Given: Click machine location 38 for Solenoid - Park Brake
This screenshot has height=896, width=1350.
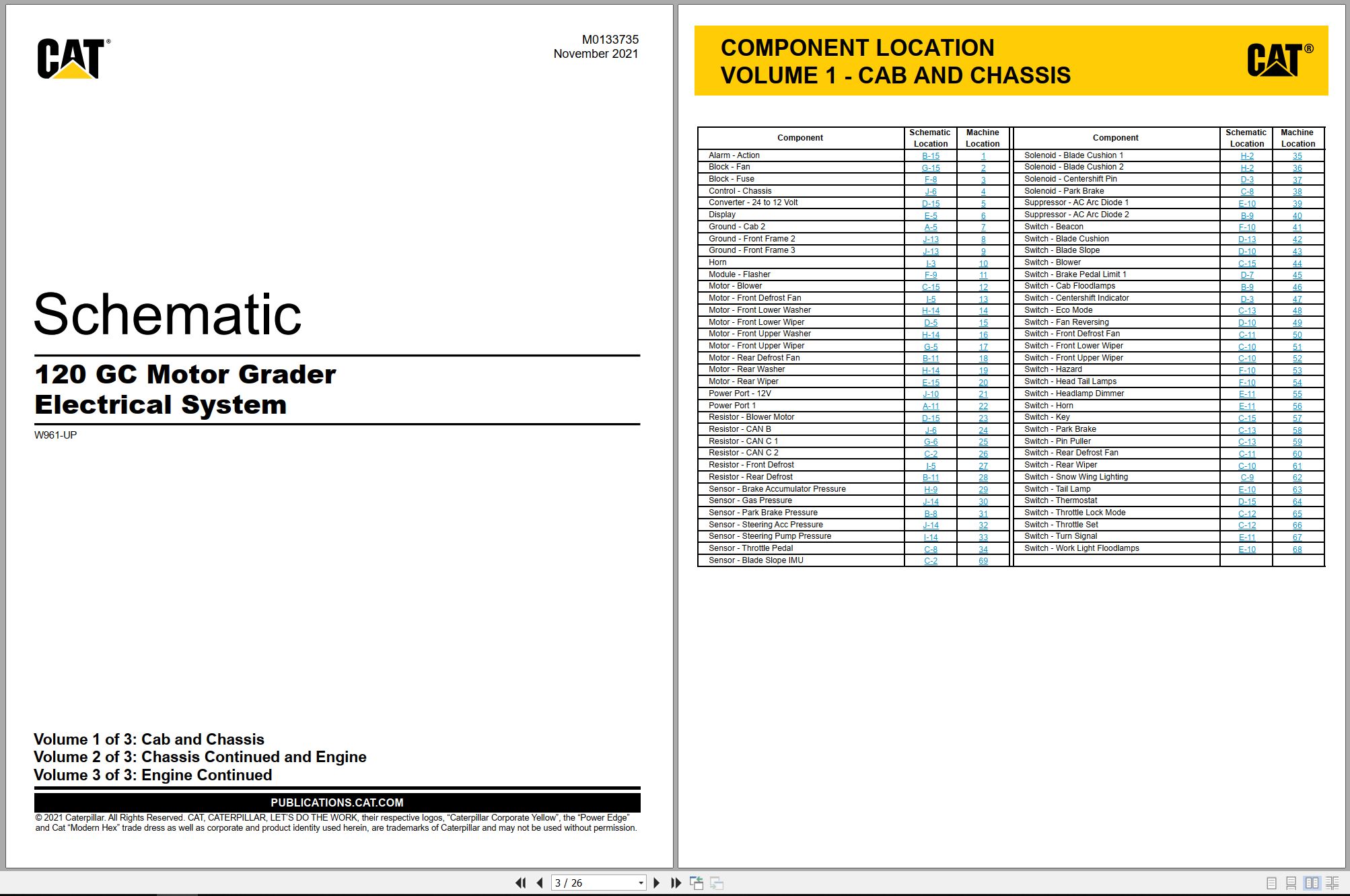Looking at the screenshot, I should click(x=1297, y=192).
